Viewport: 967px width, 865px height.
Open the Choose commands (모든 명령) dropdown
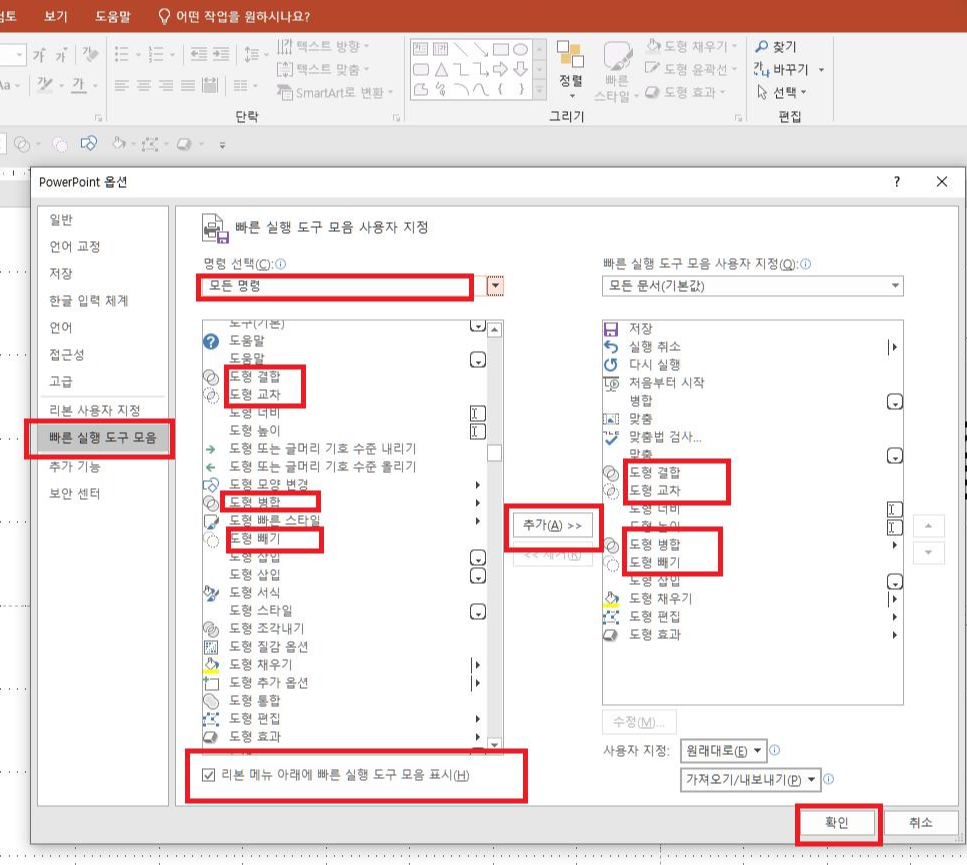353,286
